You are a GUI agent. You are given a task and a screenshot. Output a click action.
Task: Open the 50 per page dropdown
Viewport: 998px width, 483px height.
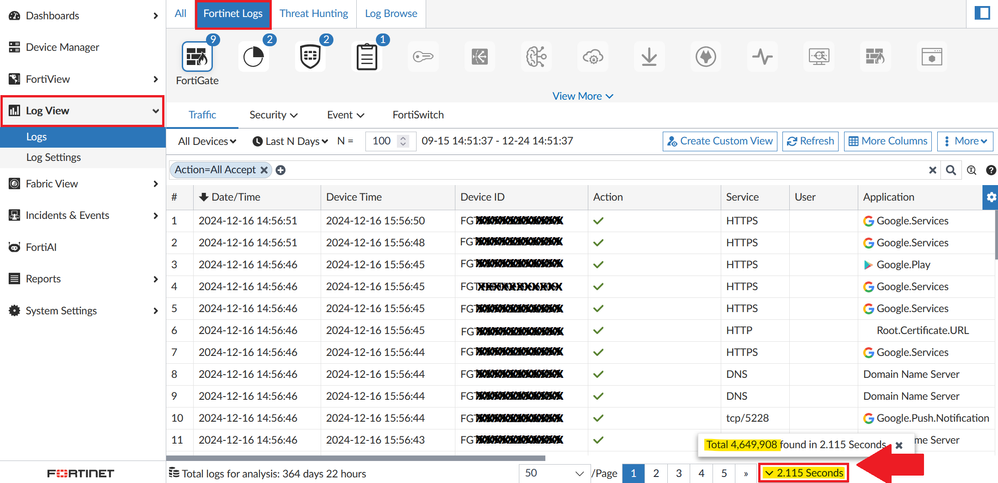point(554,473)
